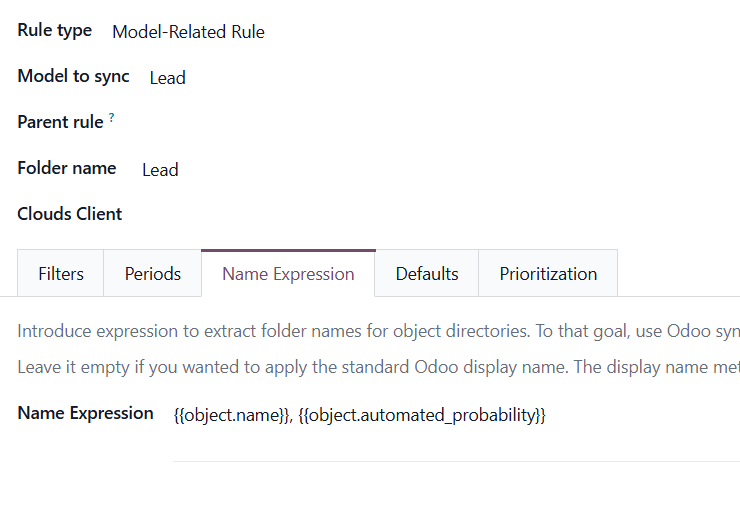
Task: Click the Parent rule field label
Action: 60,123
